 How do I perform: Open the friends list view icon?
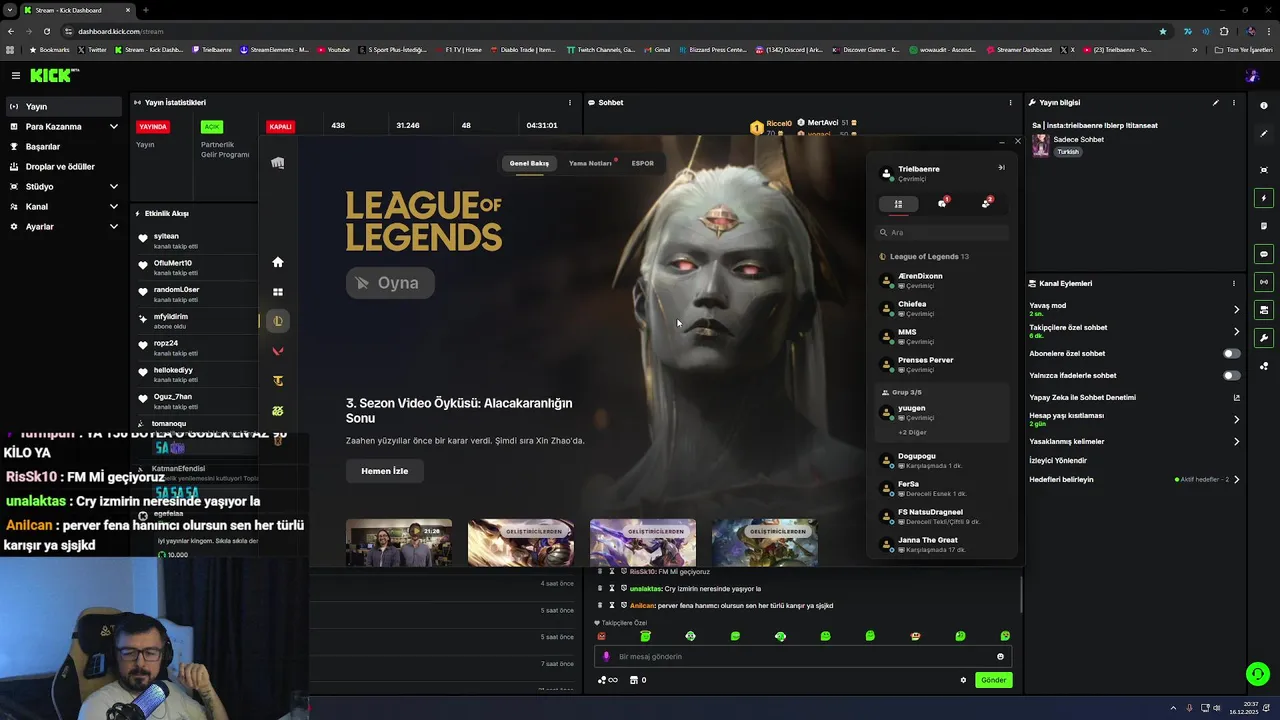pyautogui.click(x=898, y=204)
